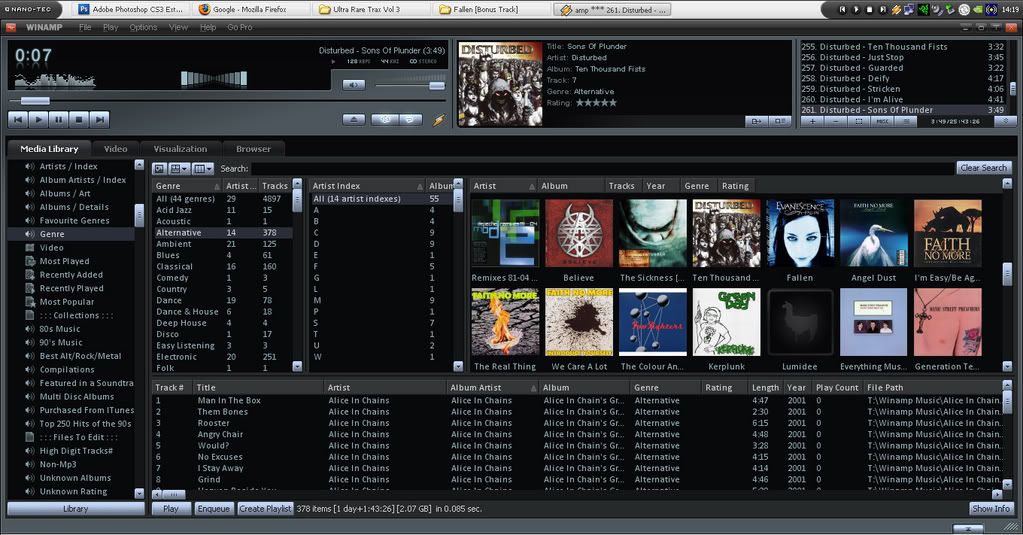Click the Enqueue button
Viewport: 1023px width, 535px height.
coord(213,508)
